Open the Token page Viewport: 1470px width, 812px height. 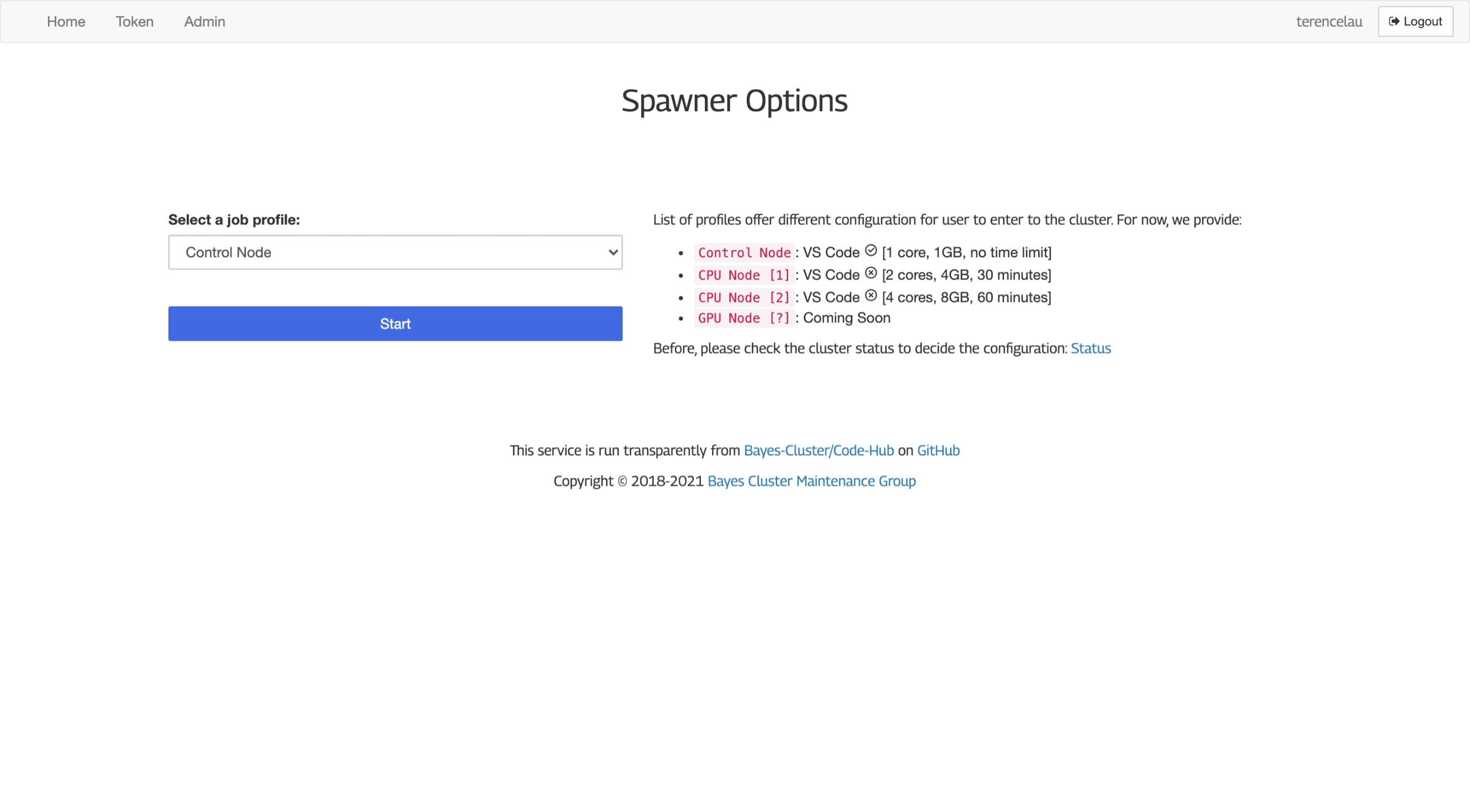[134, 21]
